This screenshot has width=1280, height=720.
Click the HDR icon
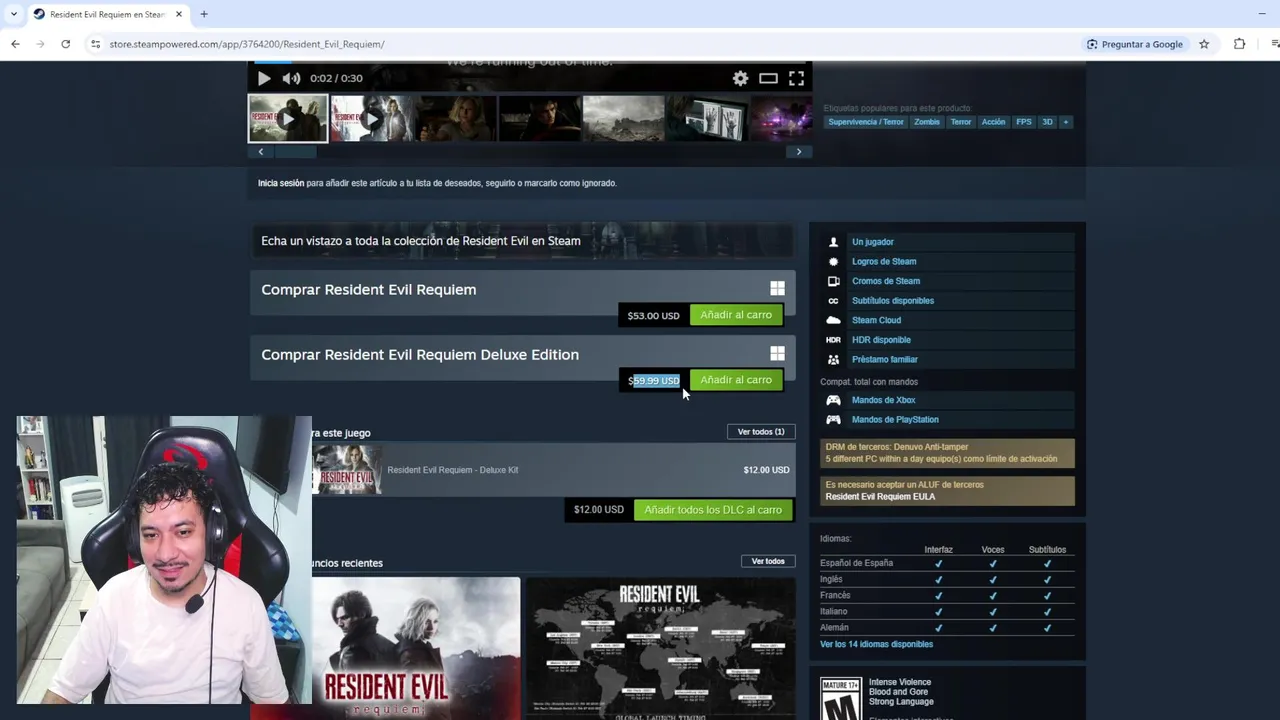(x=833, y=340)
